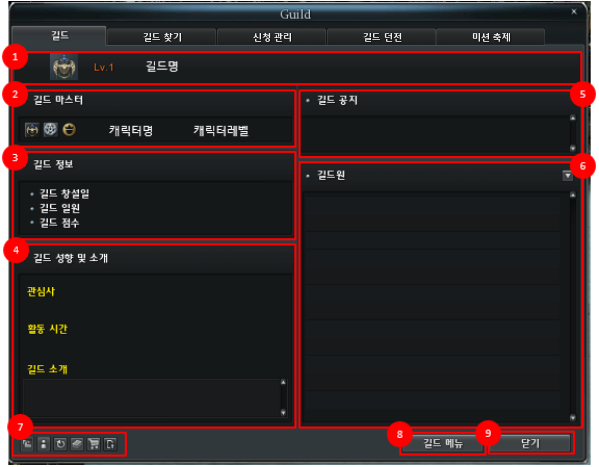This screenshot has height=467, width=599.
Task: Select the 길드 던전 tab
Action: [382, 37]
